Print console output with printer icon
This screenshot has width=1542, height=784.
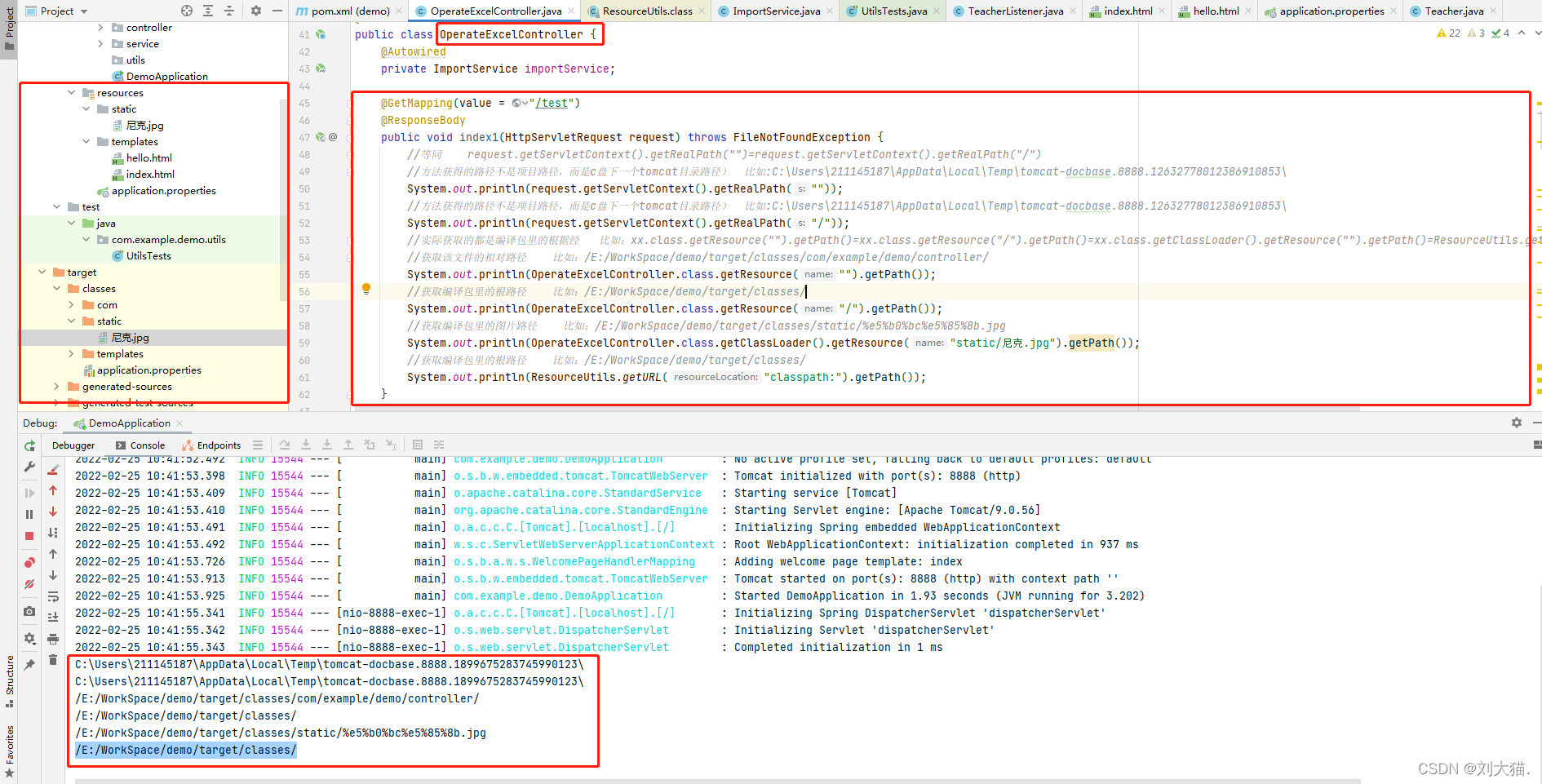click(x=53, y=639)
